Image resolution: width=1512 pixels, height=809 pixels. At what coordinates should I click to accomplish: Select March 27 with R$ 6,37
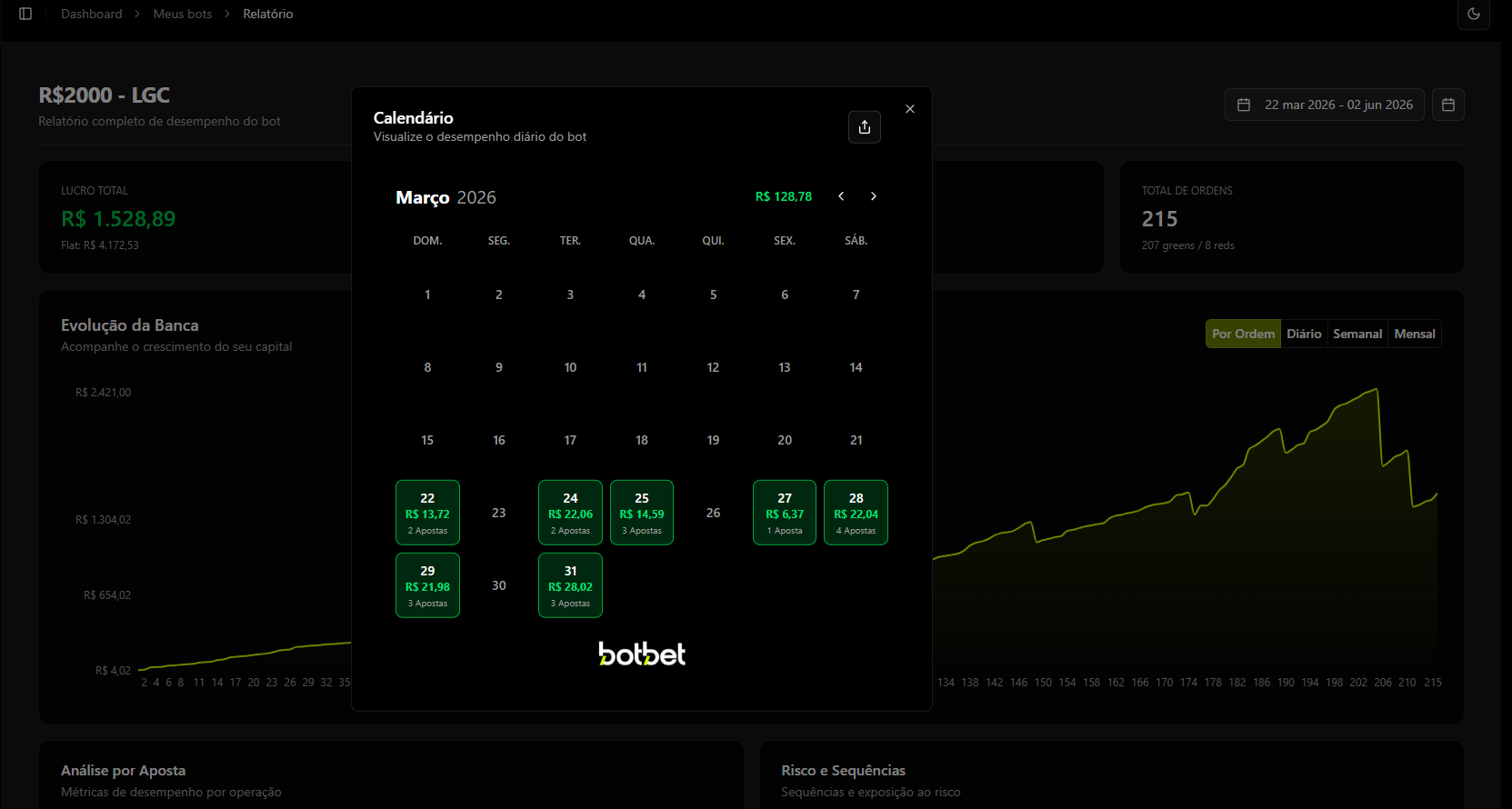click(785, 513)
